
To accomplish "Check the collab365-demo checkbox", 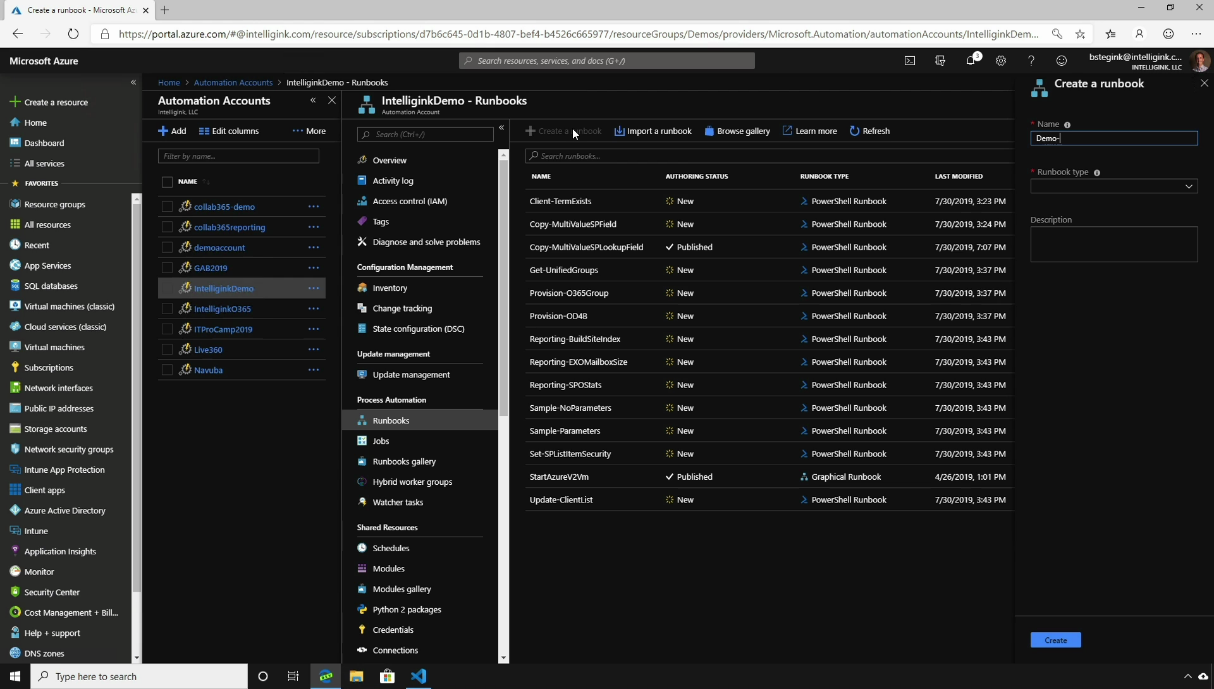I will (167, 207).
